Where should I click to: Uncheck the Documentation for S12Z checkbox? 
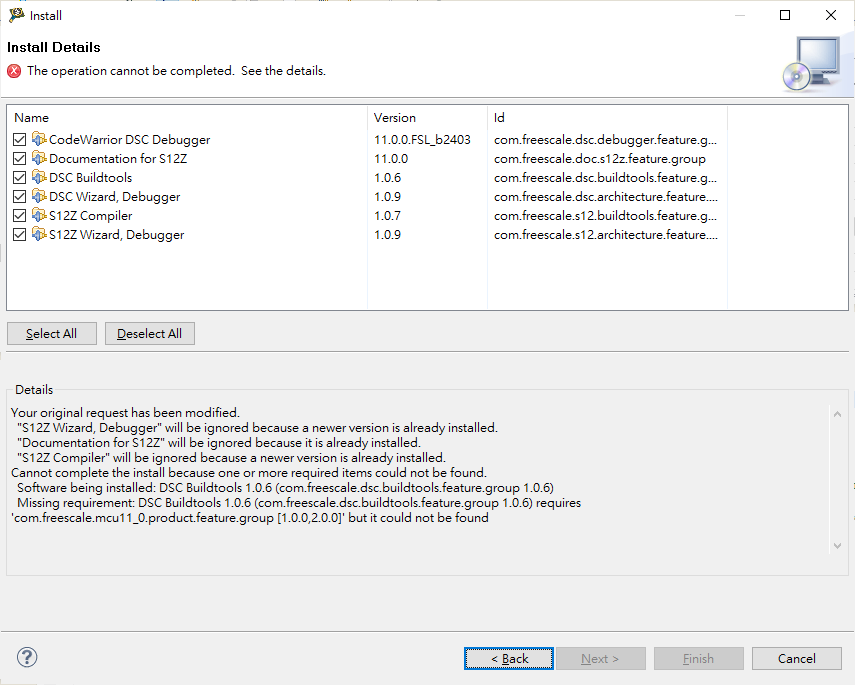click(x=20, y=159)
